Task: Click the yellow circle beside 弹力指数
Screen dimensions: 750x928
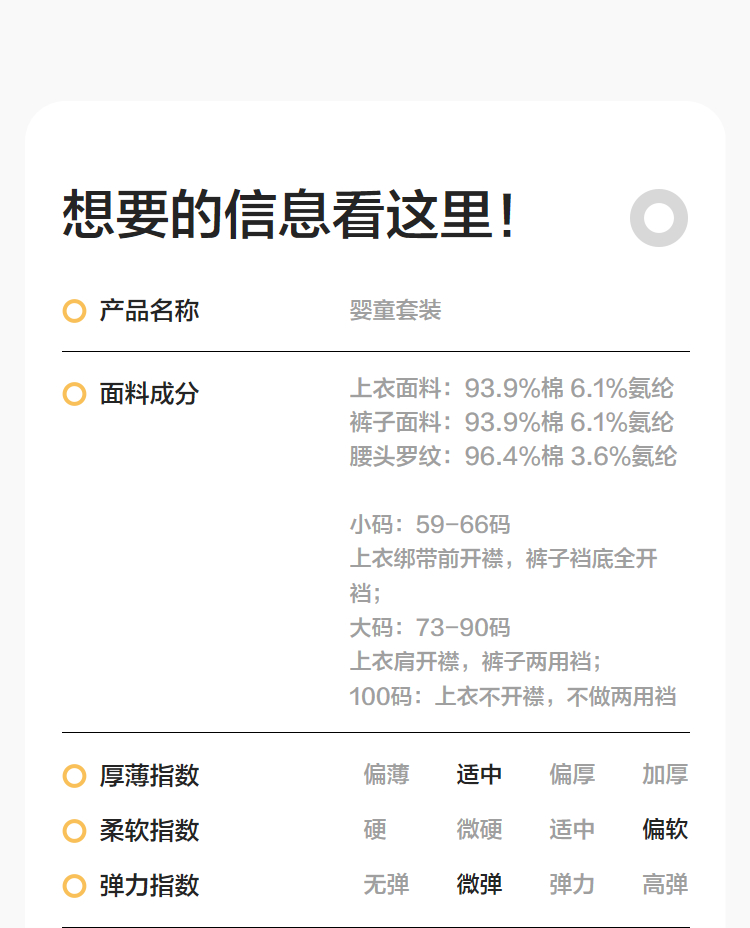Action: pos(74,886)
